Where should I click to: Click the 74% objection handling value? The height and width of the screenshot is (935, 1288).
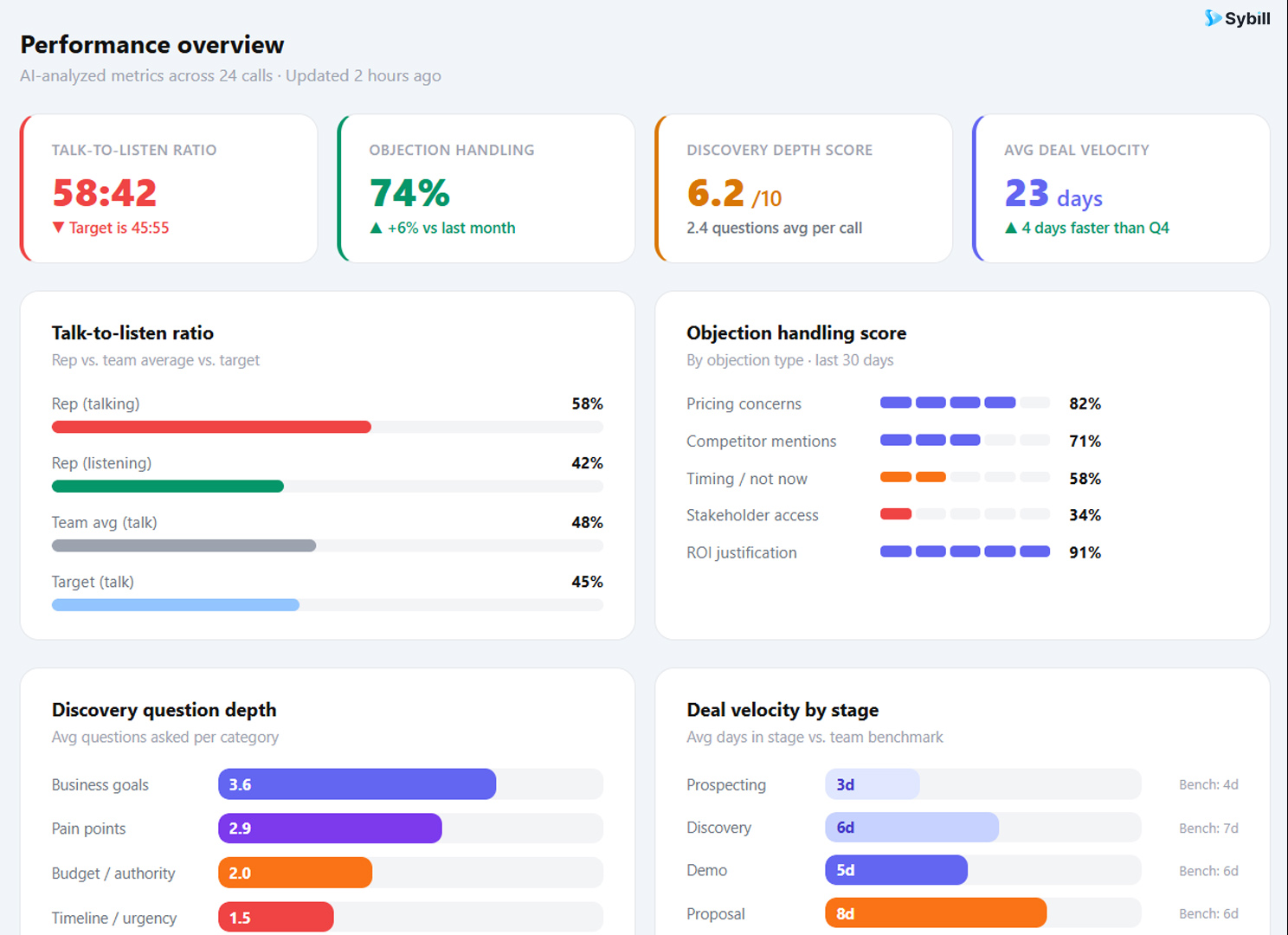pyautogui.click(x=409, y=193)
